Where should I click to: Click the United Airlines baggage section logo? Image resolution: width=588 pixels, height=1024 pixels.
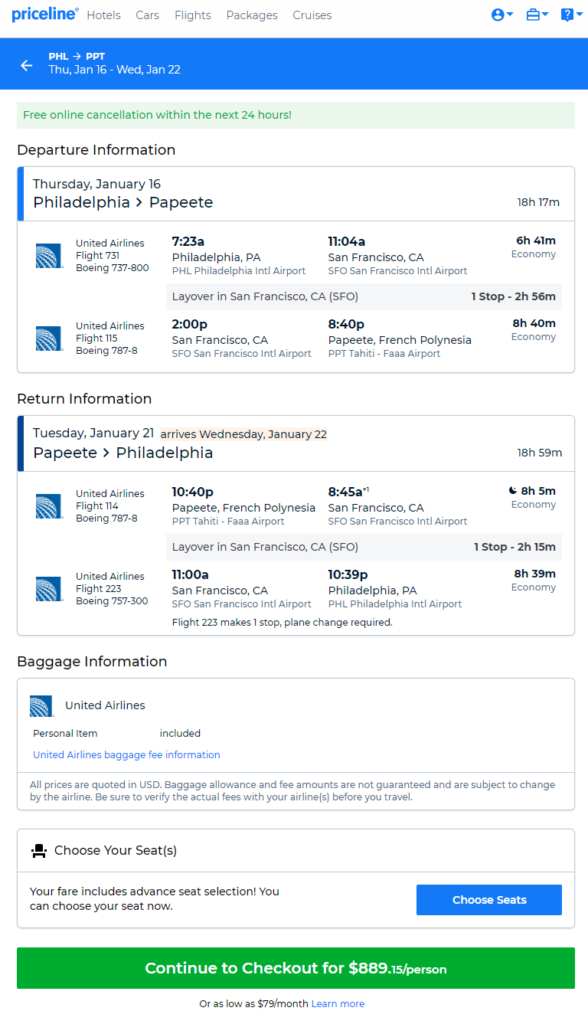point(41,706)
